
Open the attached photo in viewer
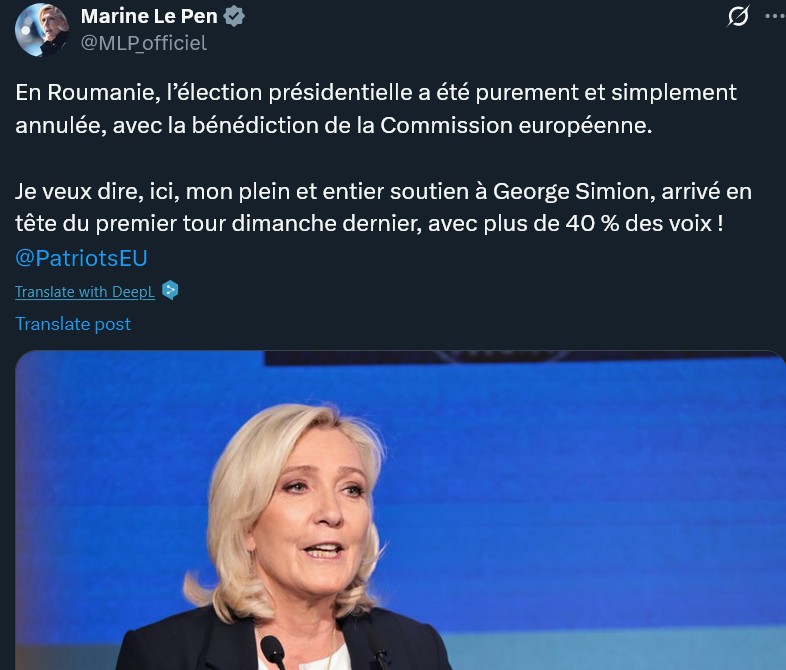400,510
